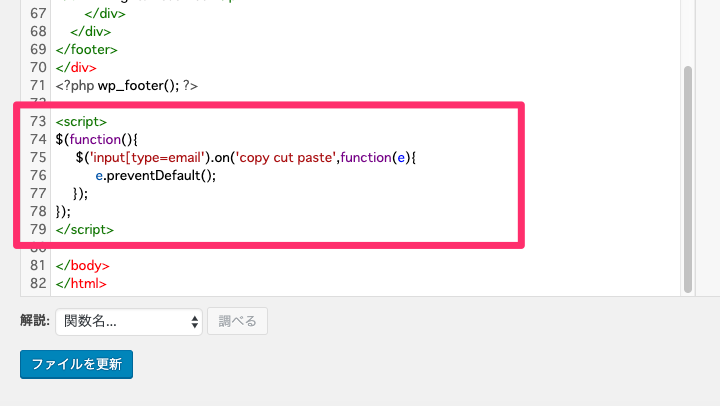Click e.preventDefault(); on line 76
The width and height of the screenshot is (720, 406).
tap(156, 176)
